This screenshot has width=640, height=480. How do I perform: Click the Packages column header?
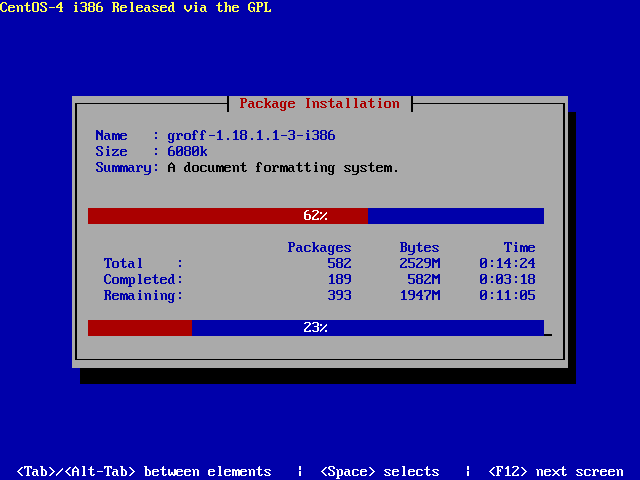click(319, 247)
